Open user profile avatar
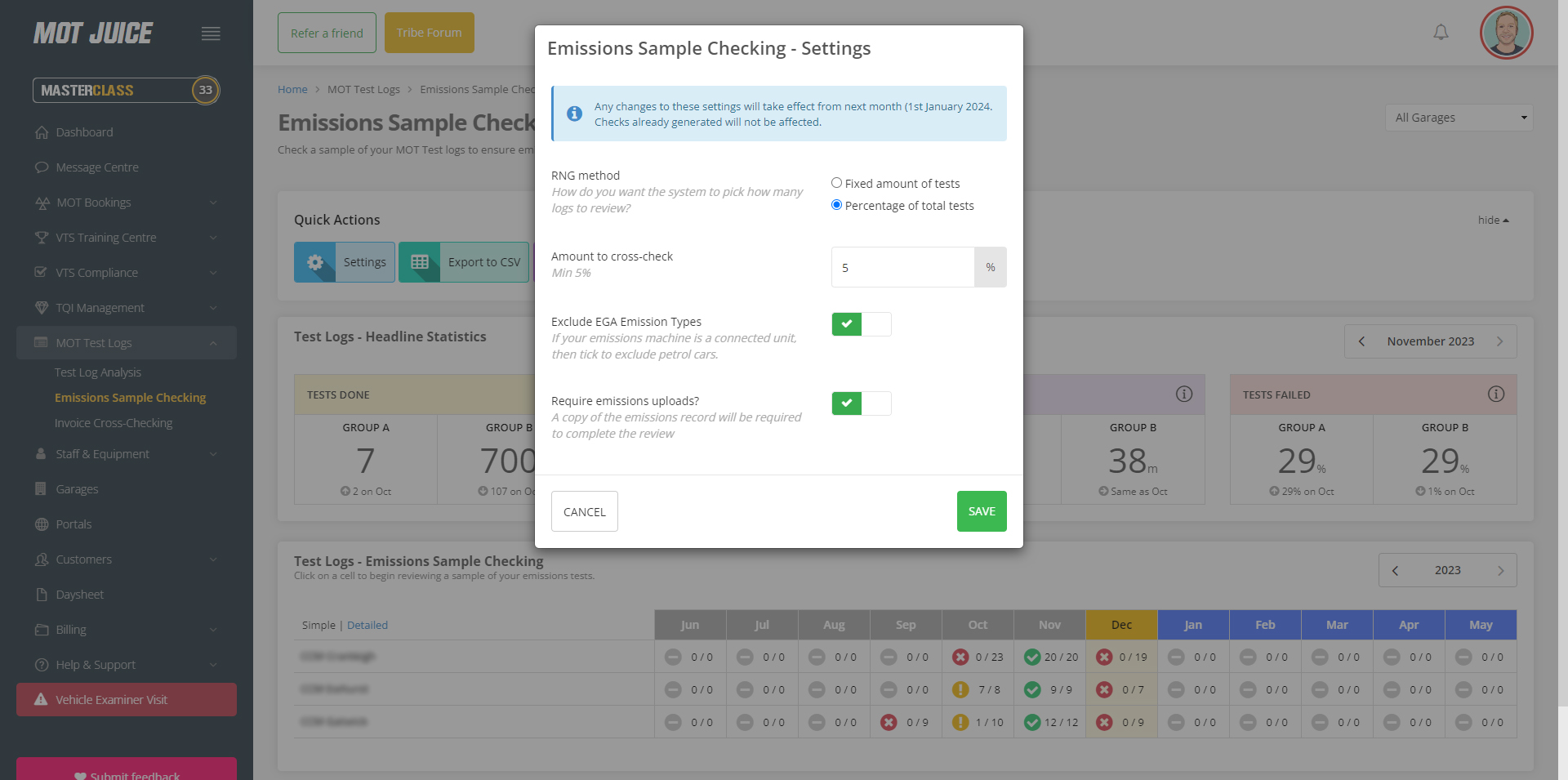Image resolution: width=1568 pixels, height=780 pixels. coord(1506,33)
